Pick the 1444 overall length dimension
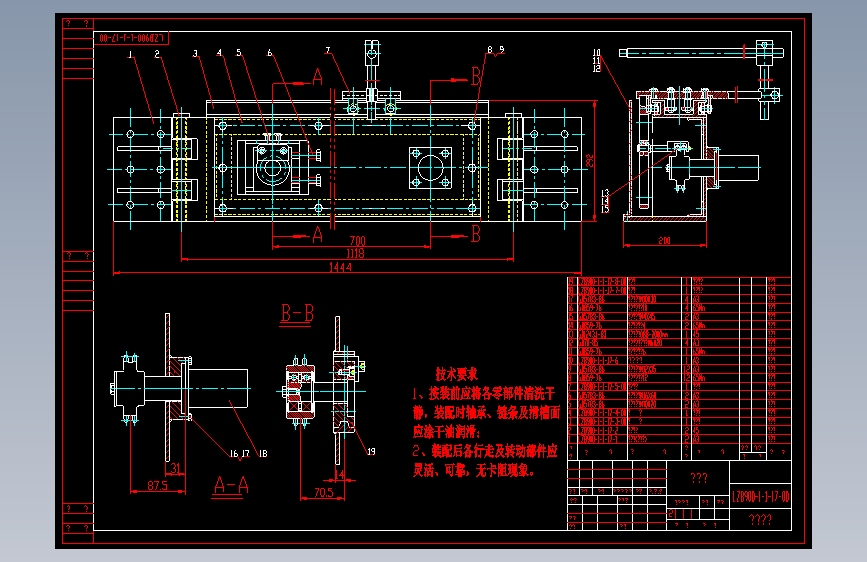Image resolution: width=867 pixels, height=562 pixels. click(x=341, y=267)
